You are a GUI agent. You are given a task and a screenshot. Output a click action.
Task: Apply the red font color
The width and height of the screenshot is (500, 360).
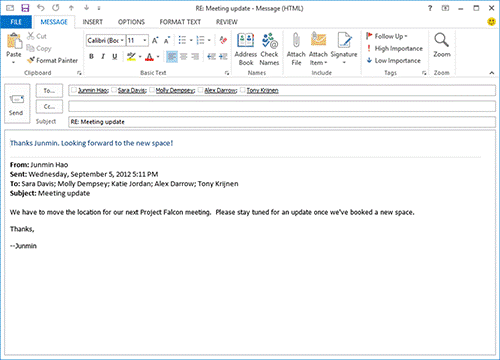(150, 57)
